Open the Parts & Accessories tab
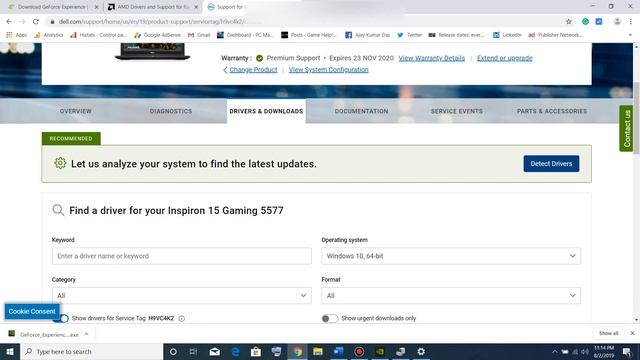 (552, 111)
